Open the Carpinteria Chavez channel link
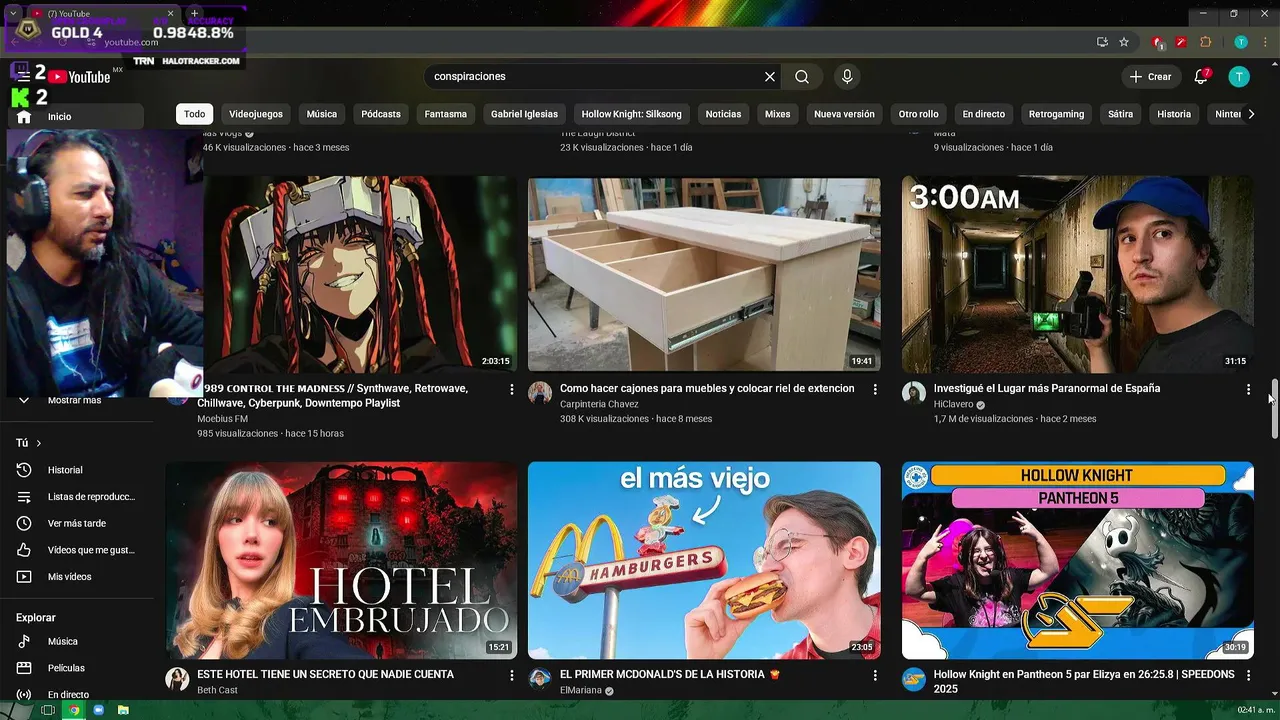The image size is (1280, 720). [x=599, y=404]
